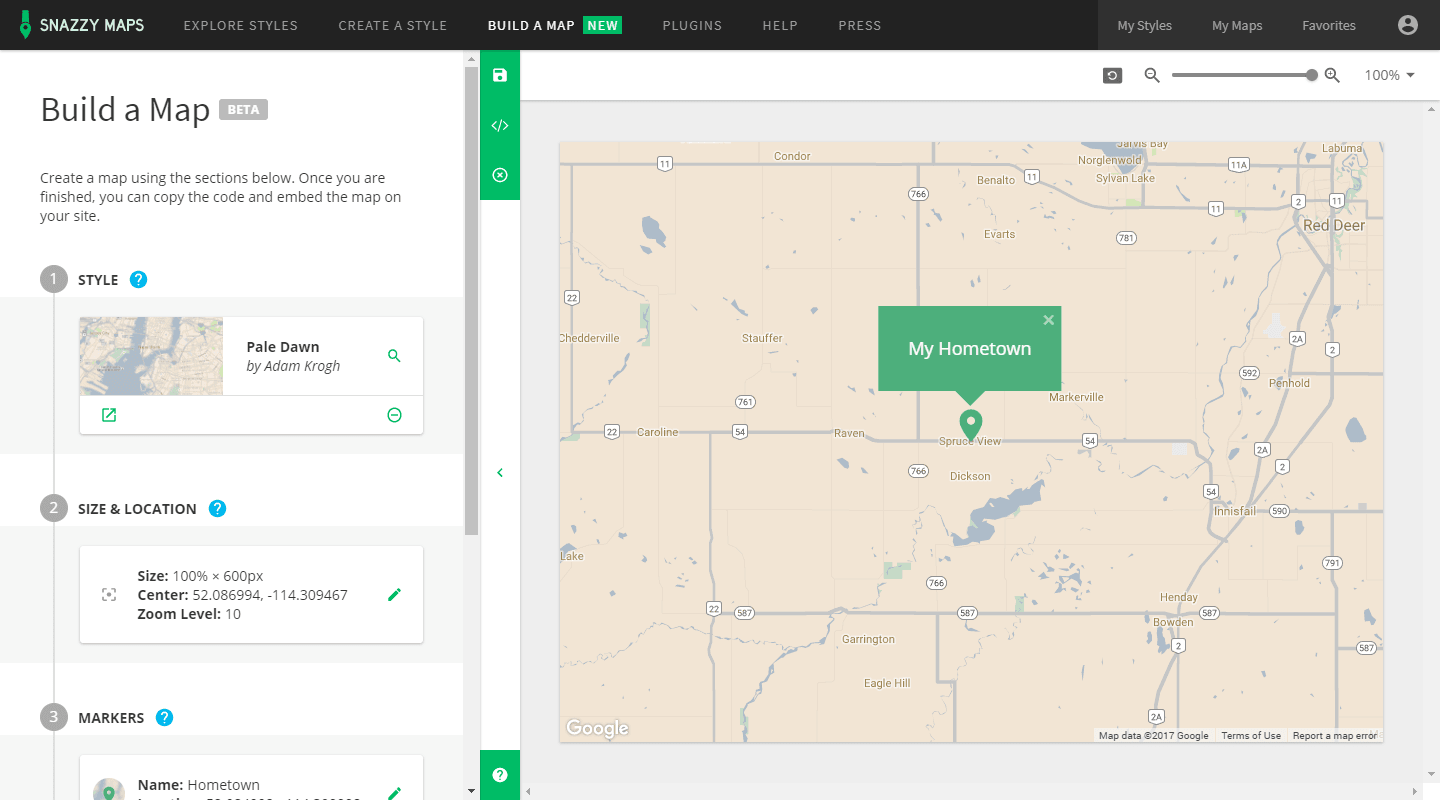1440x800 pixels.
Task: Remove the Pale Dawn style
Action: click(x=394, y=415)
